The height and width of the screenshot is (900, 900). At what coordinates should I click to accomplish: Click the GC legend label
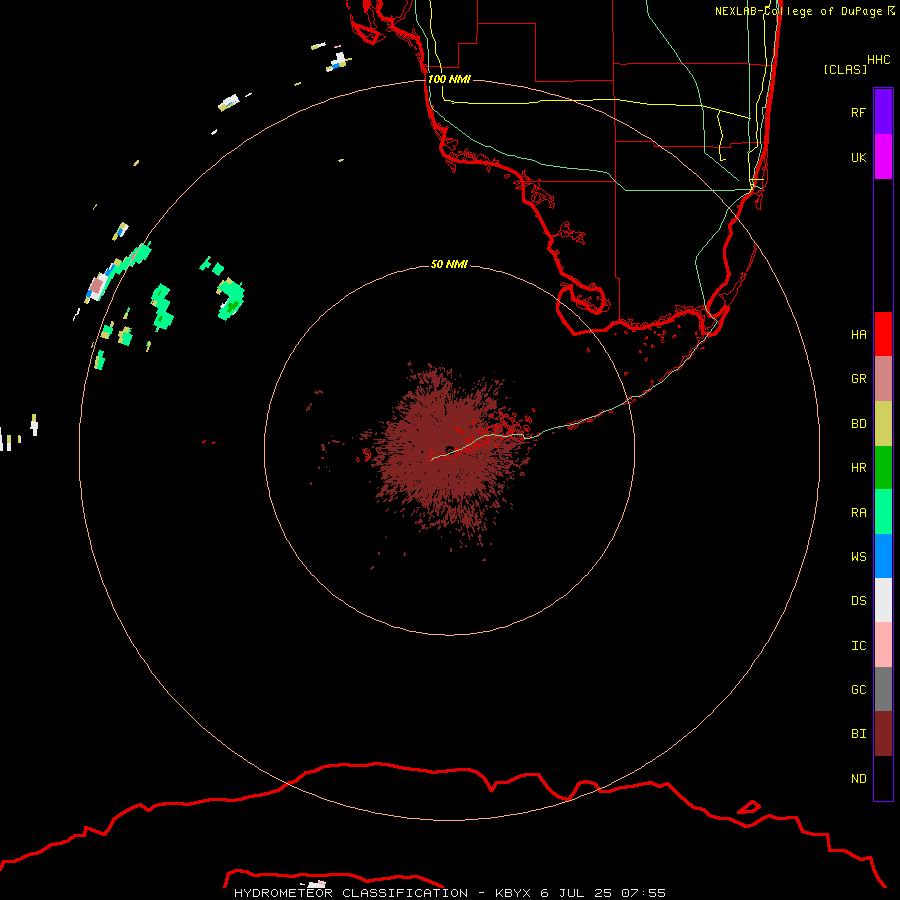pyautogui.click(x=859, y=690)
